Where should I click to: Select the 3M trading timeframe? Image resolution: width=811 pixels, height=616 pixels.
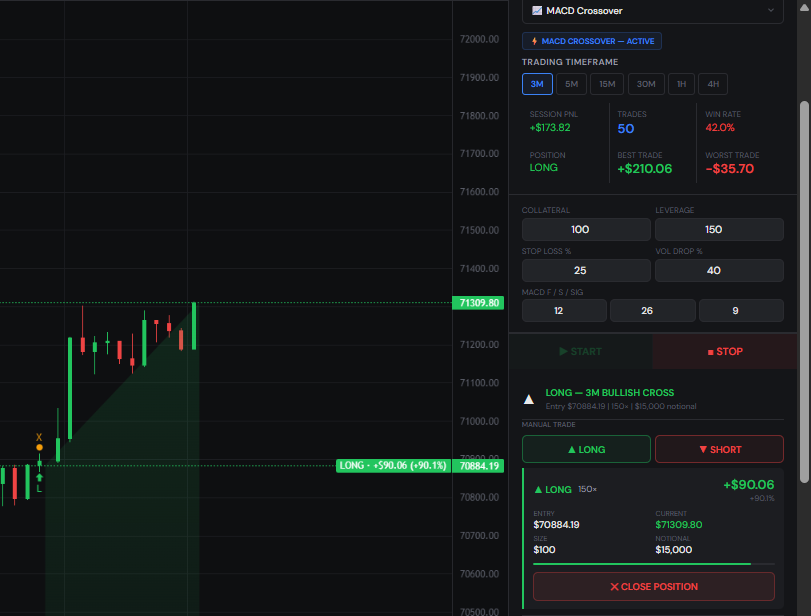pyautogui.click(x=537, y=84)
